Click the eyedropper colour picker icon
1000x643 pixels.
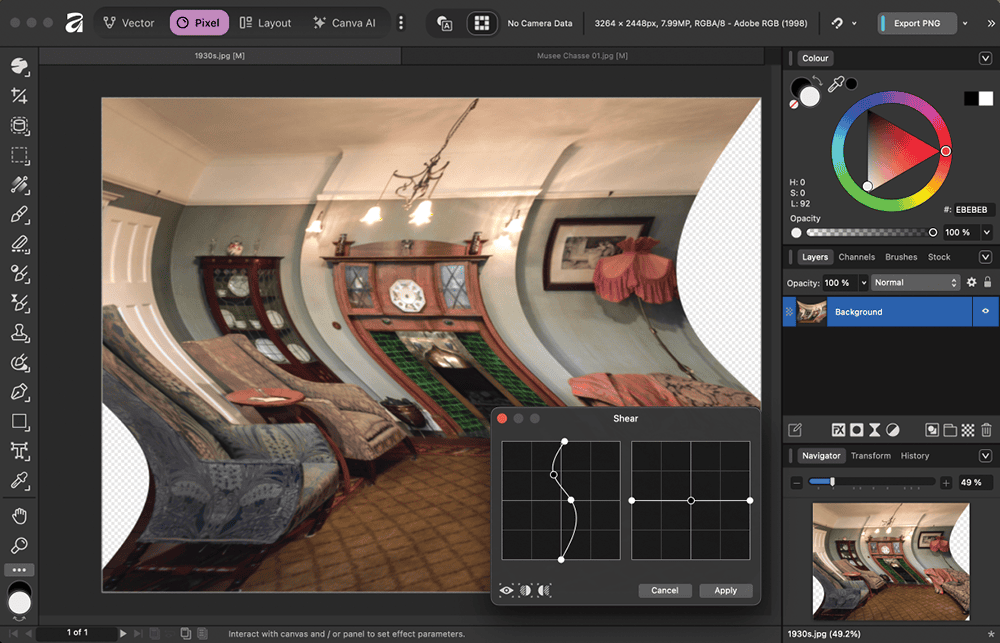(x=836, y=85)
